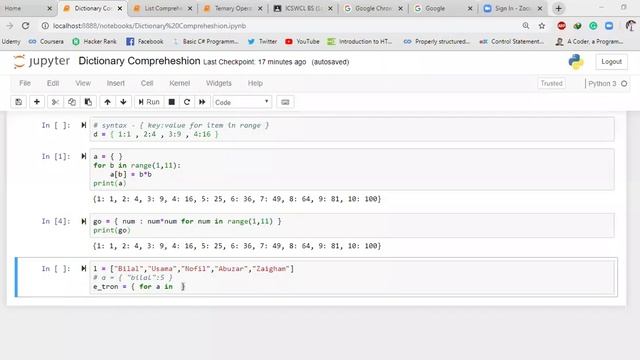Reload the page
The image size is (640, 360).
(x=25, y=26)
